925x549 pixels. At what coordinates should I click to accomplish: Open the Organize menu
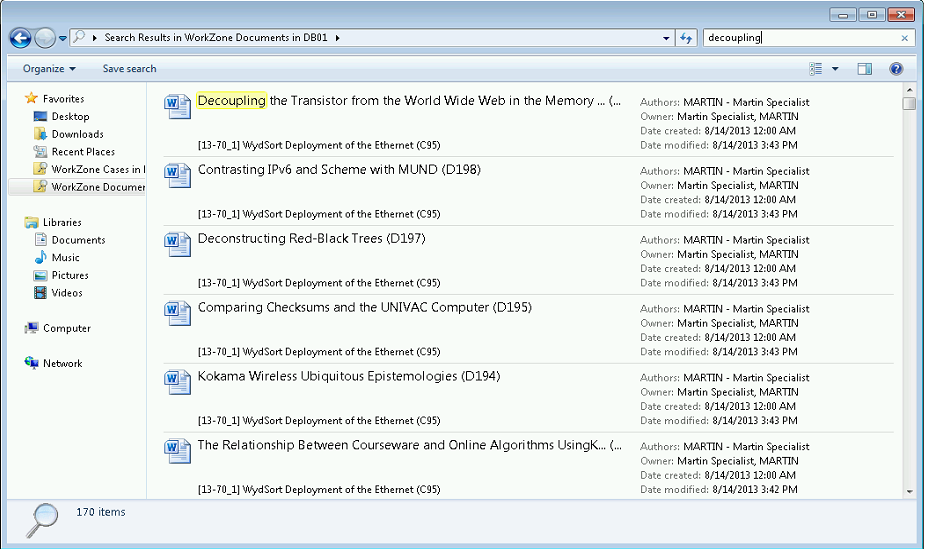(x=49, y=69)
